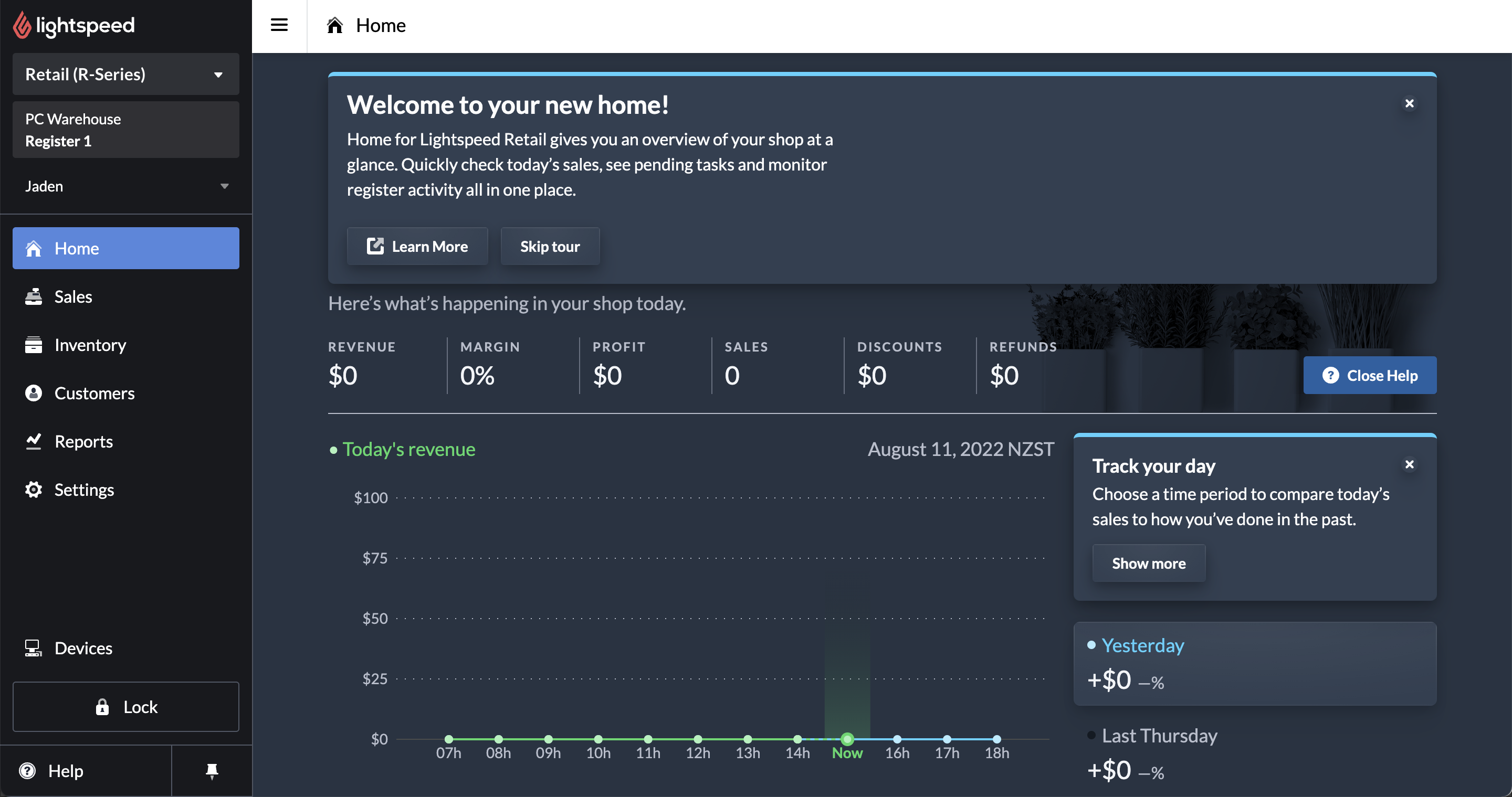Click the Here's what's happening in your shop today line

[507, 303]
